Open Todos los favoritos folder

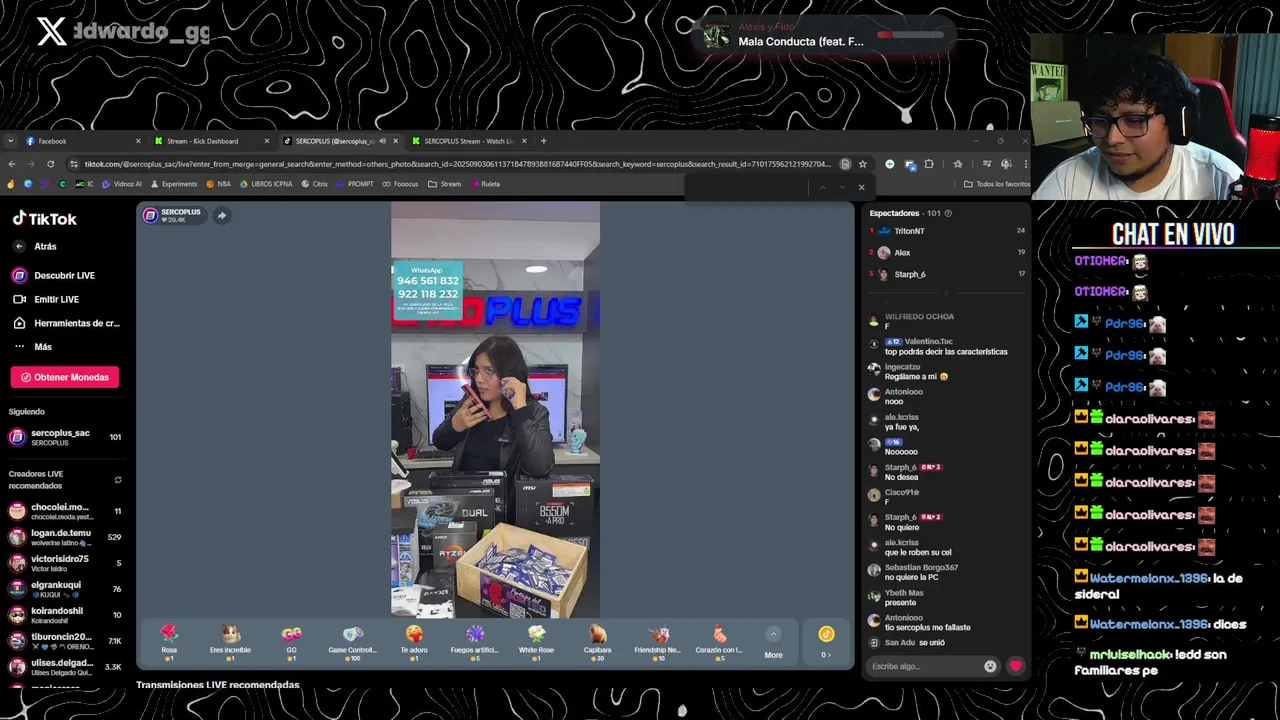point(996,184)
